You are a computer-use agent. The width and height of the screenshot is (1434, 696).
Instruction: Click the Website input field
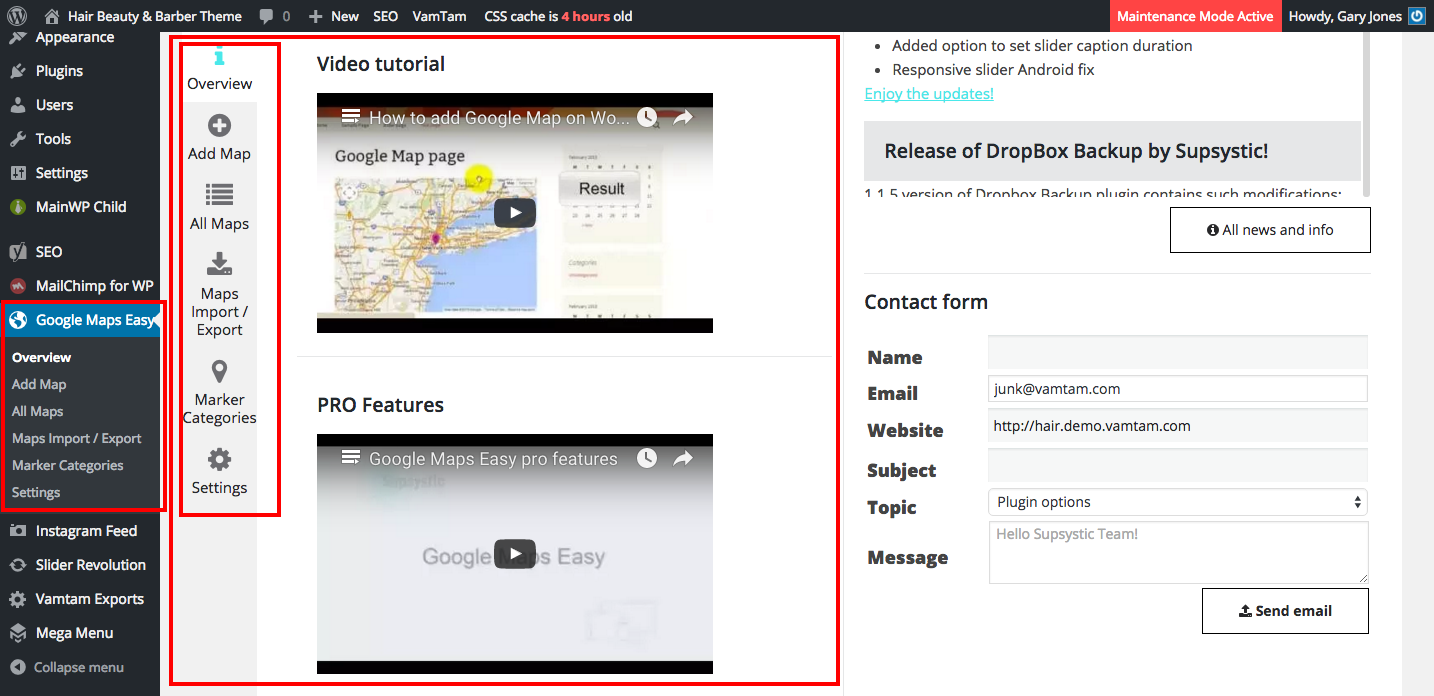[x=1177, y=425]
